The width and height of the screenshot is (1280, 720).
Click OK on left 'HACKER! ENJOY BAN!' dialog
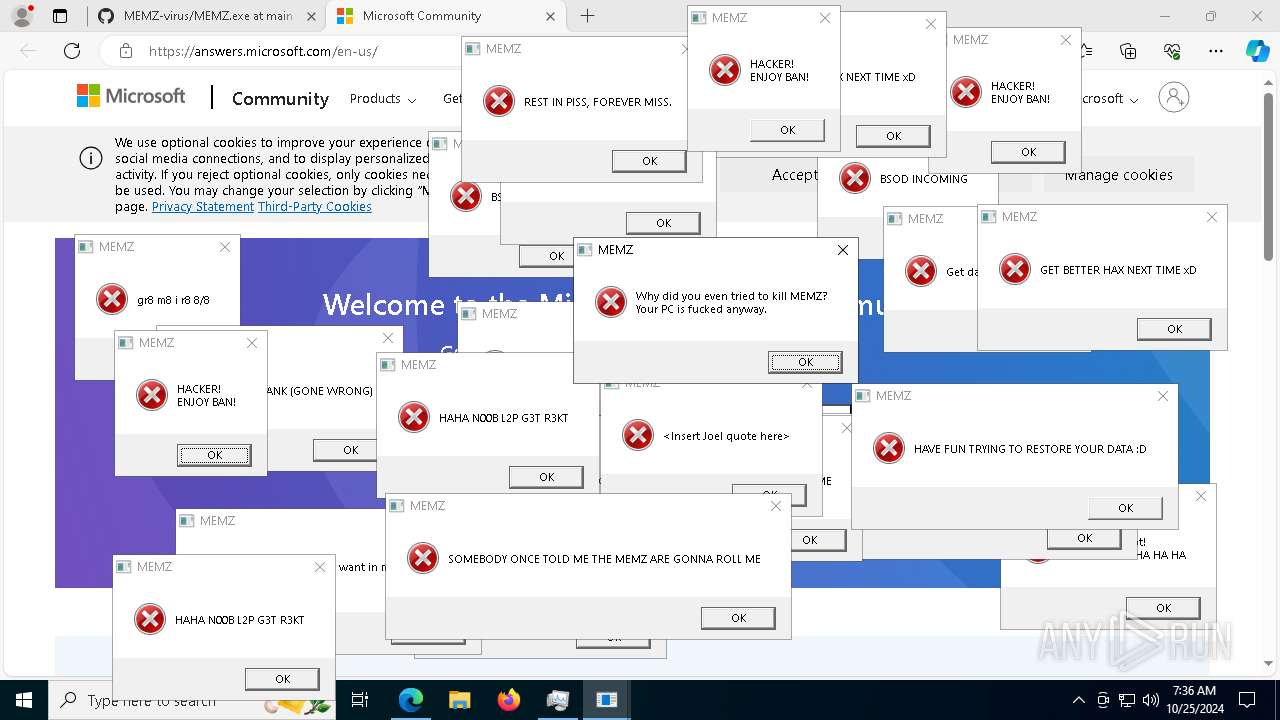pyautogui.click(x=214, y=455)
